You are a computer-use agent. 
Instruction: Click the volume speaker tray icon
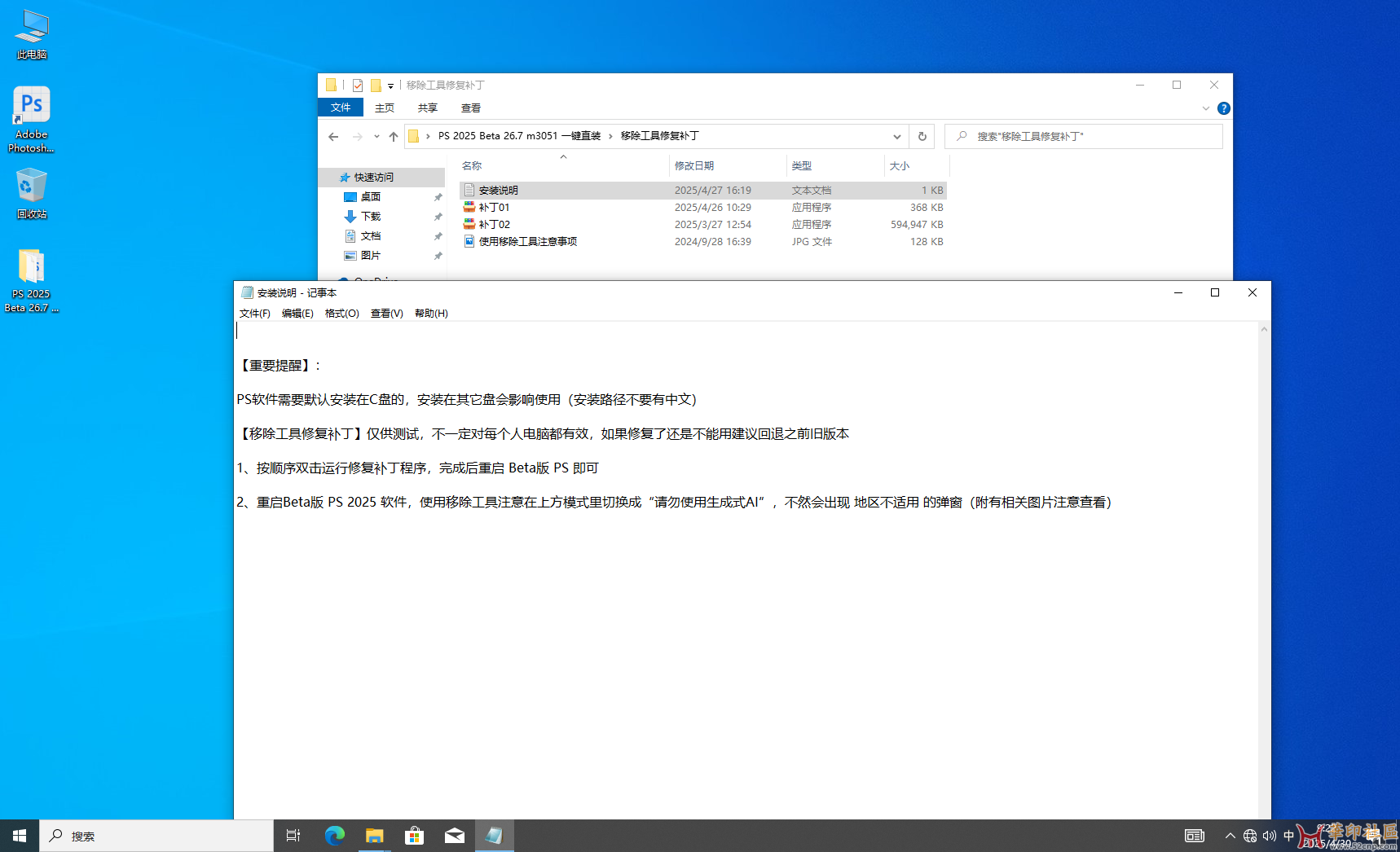(1270, 836)
